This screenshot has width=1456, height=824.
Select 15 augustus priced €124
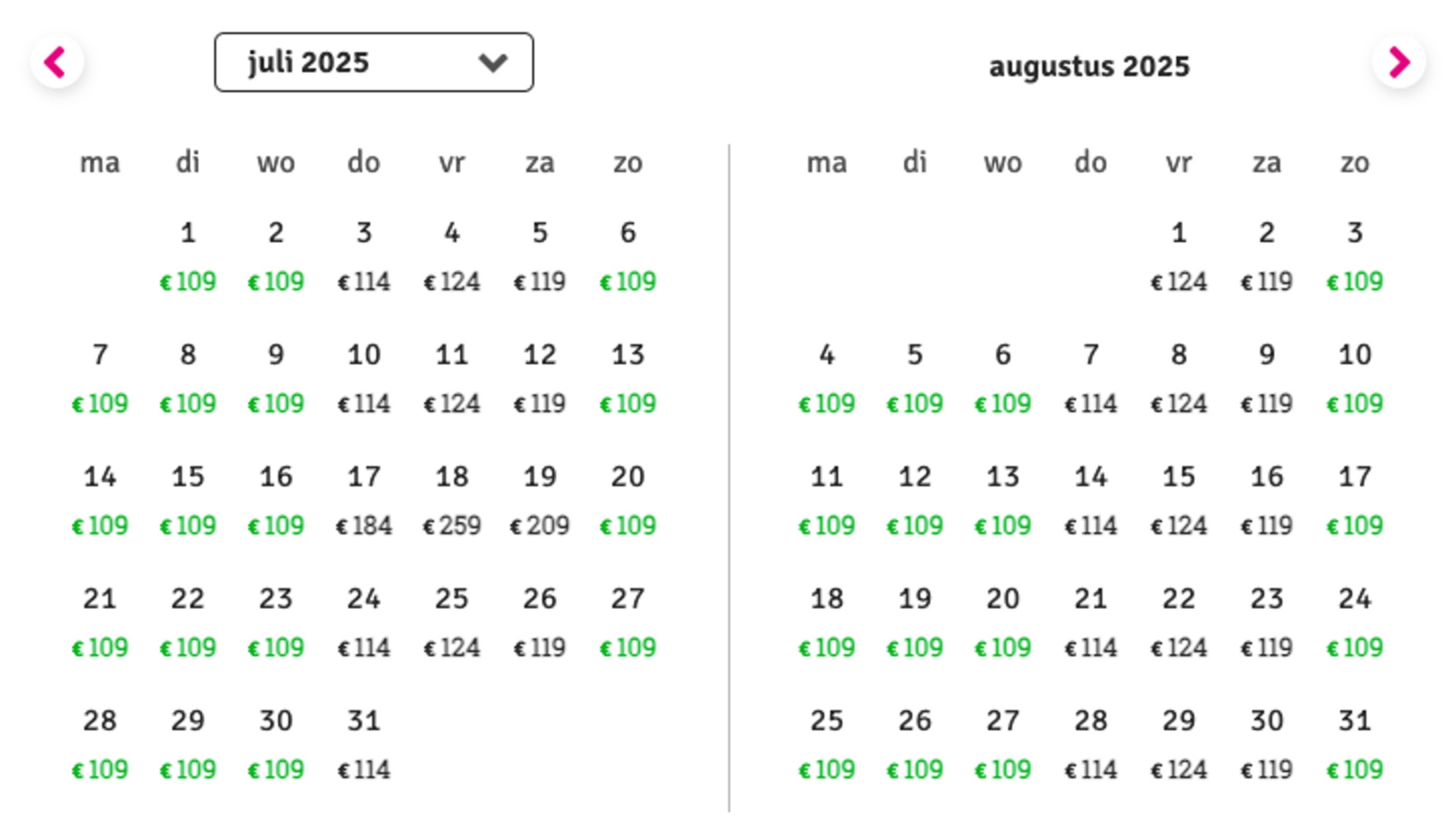[1179, 500]
